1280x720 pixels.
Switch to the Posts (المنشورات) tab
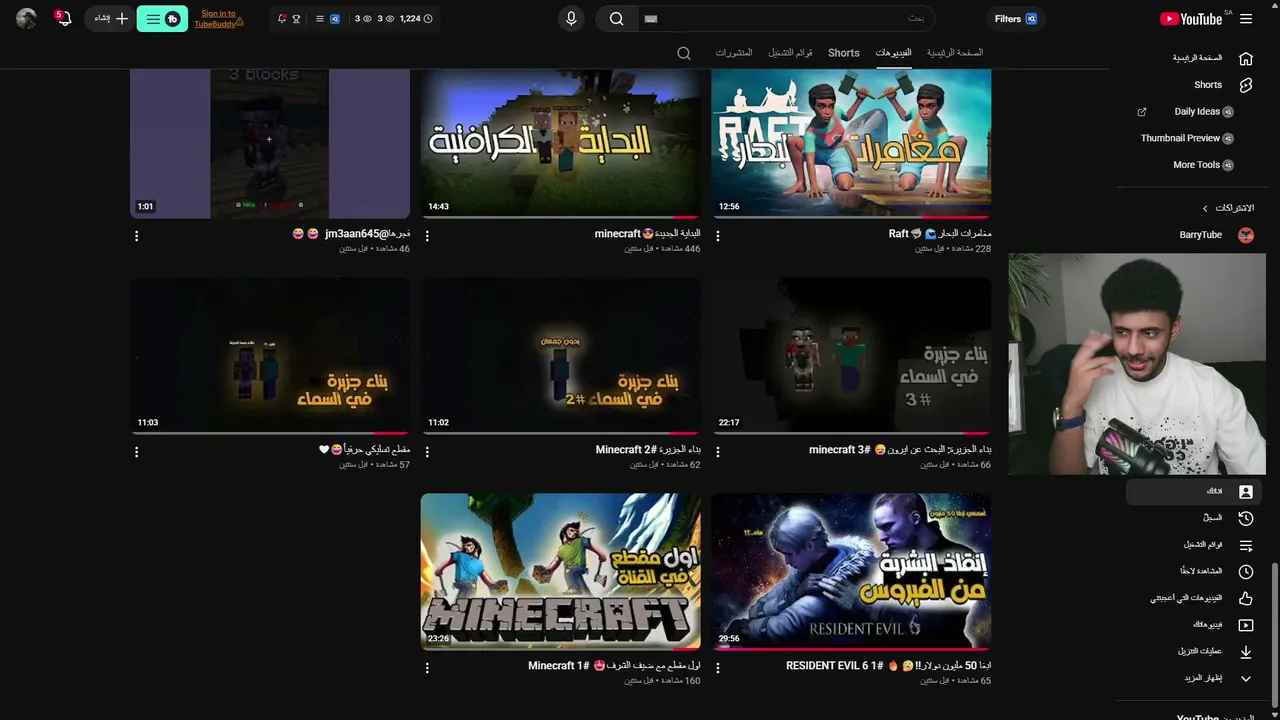734,53
